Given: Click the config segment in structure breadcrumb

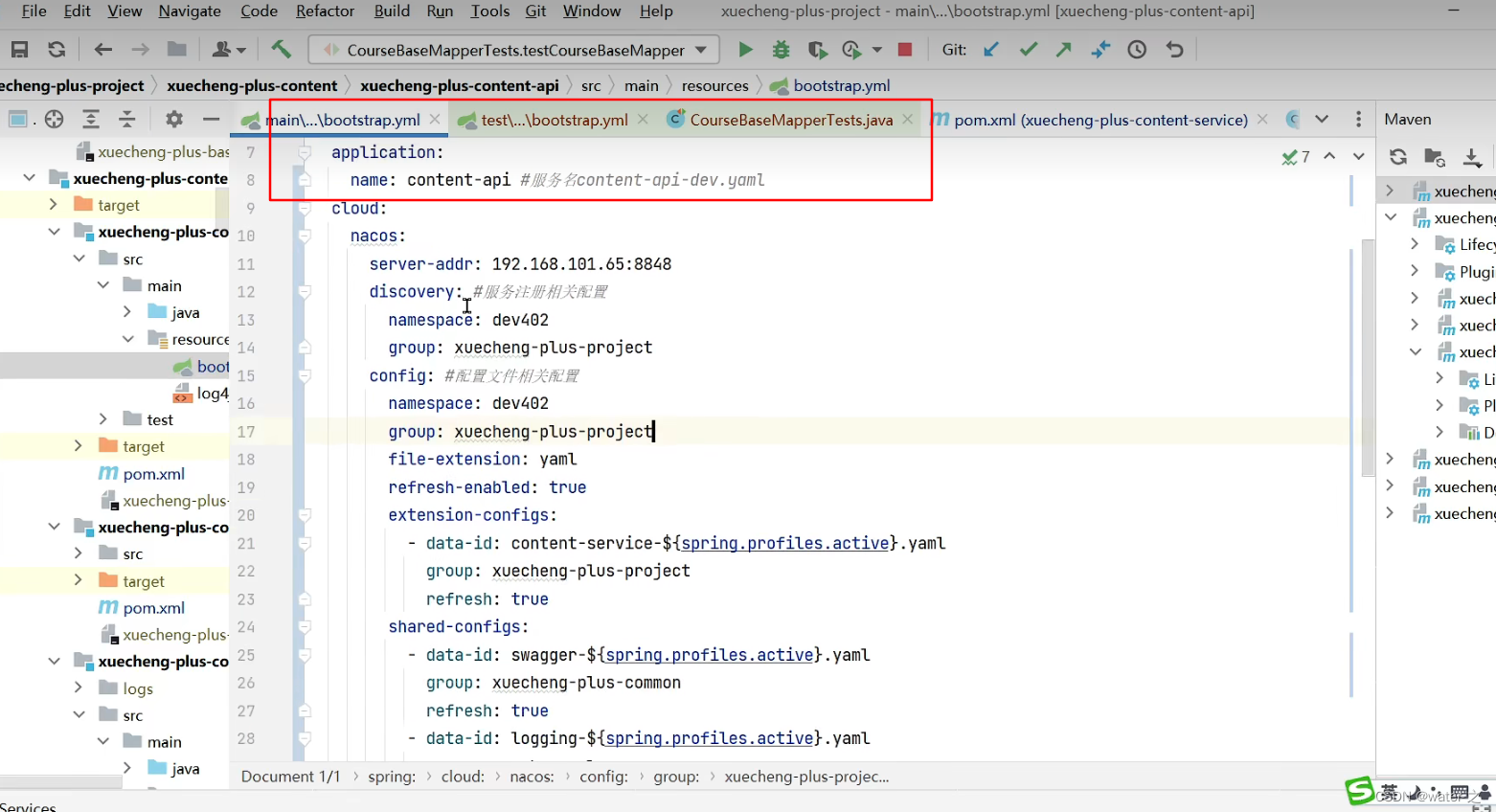Looking at the screenshot, I should point(603,777).
